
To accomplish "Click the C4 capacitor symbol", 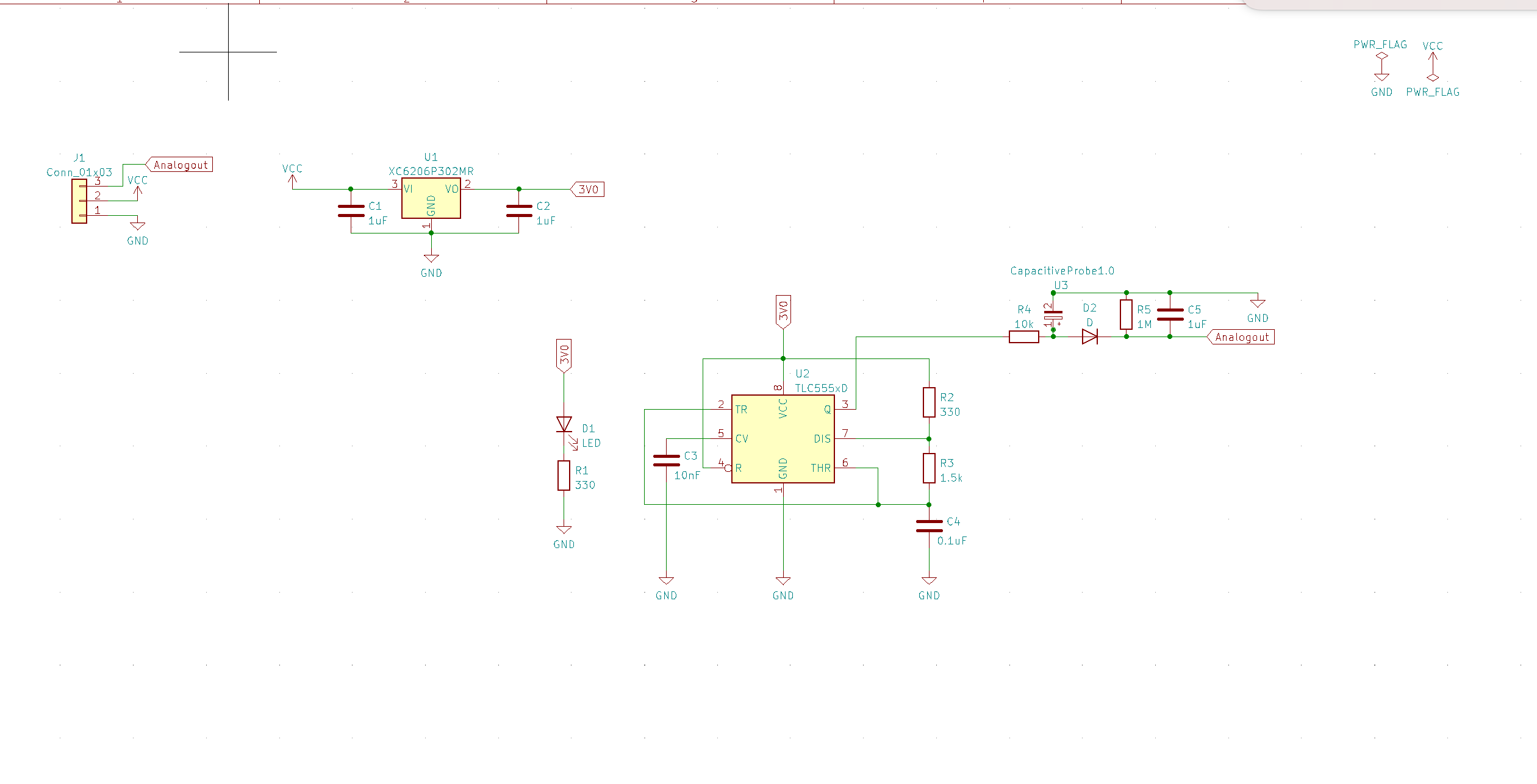I will (929, 526).
